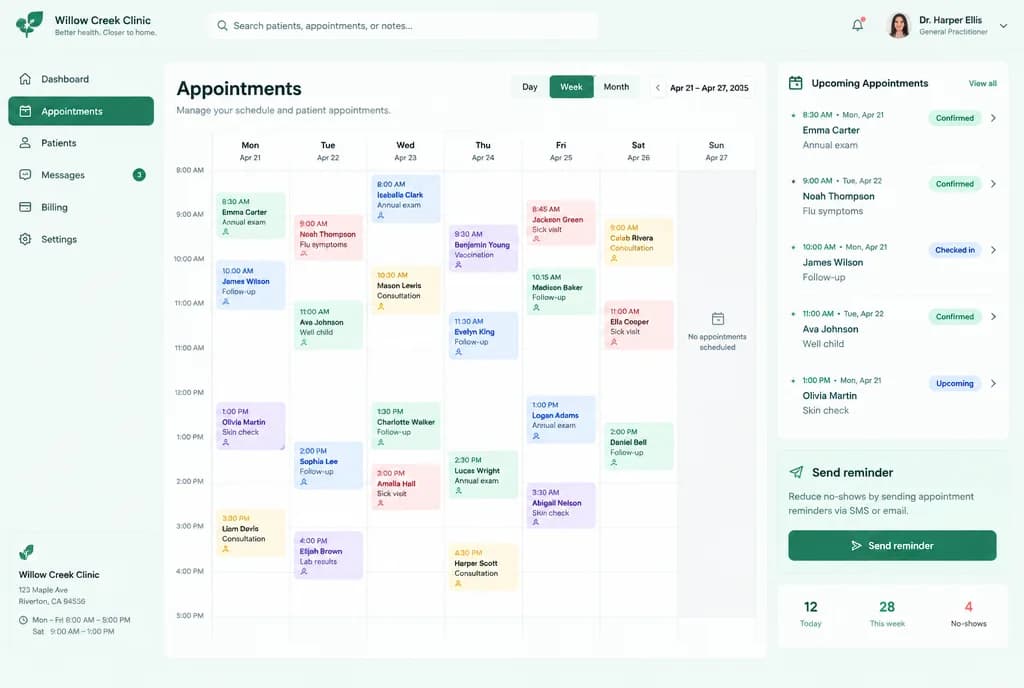Open Olivia Martin 1:00 PM skin check card
1024x688 pixels.
click(251, 426)
